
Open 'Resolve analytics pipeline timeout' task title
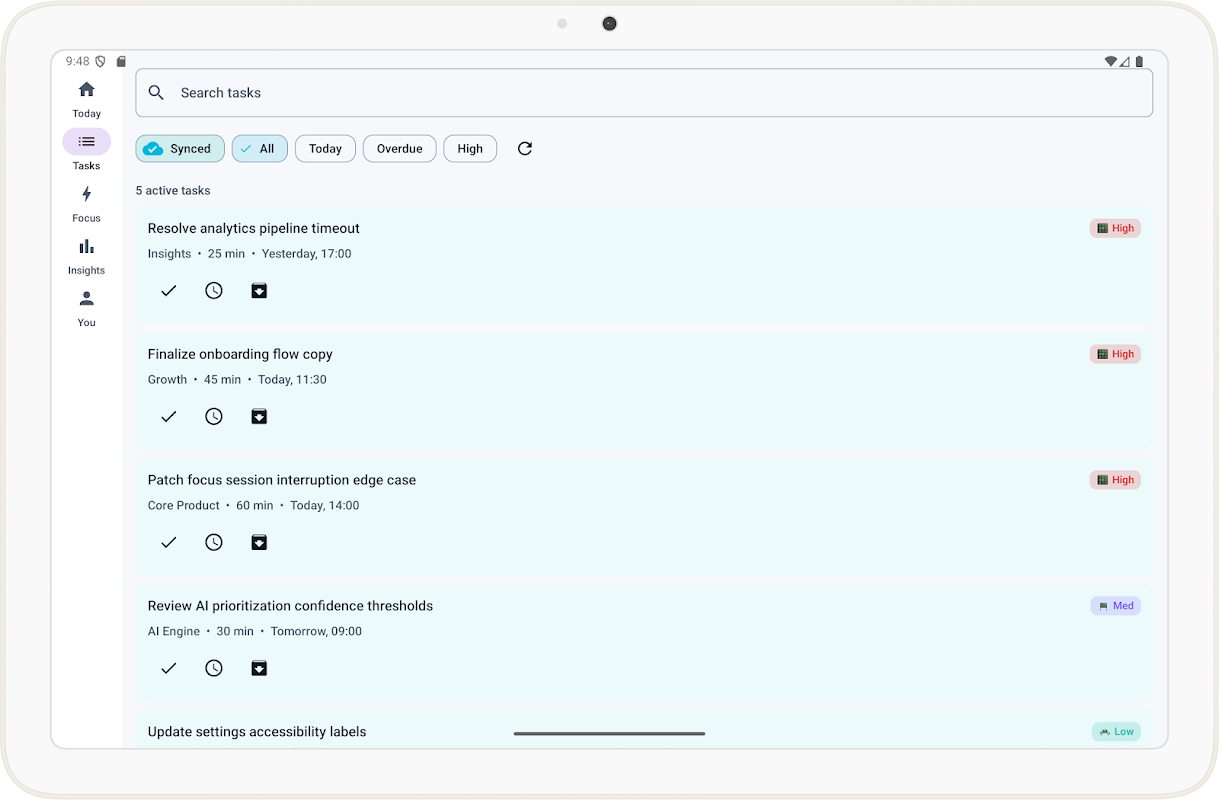pos(254,228)
